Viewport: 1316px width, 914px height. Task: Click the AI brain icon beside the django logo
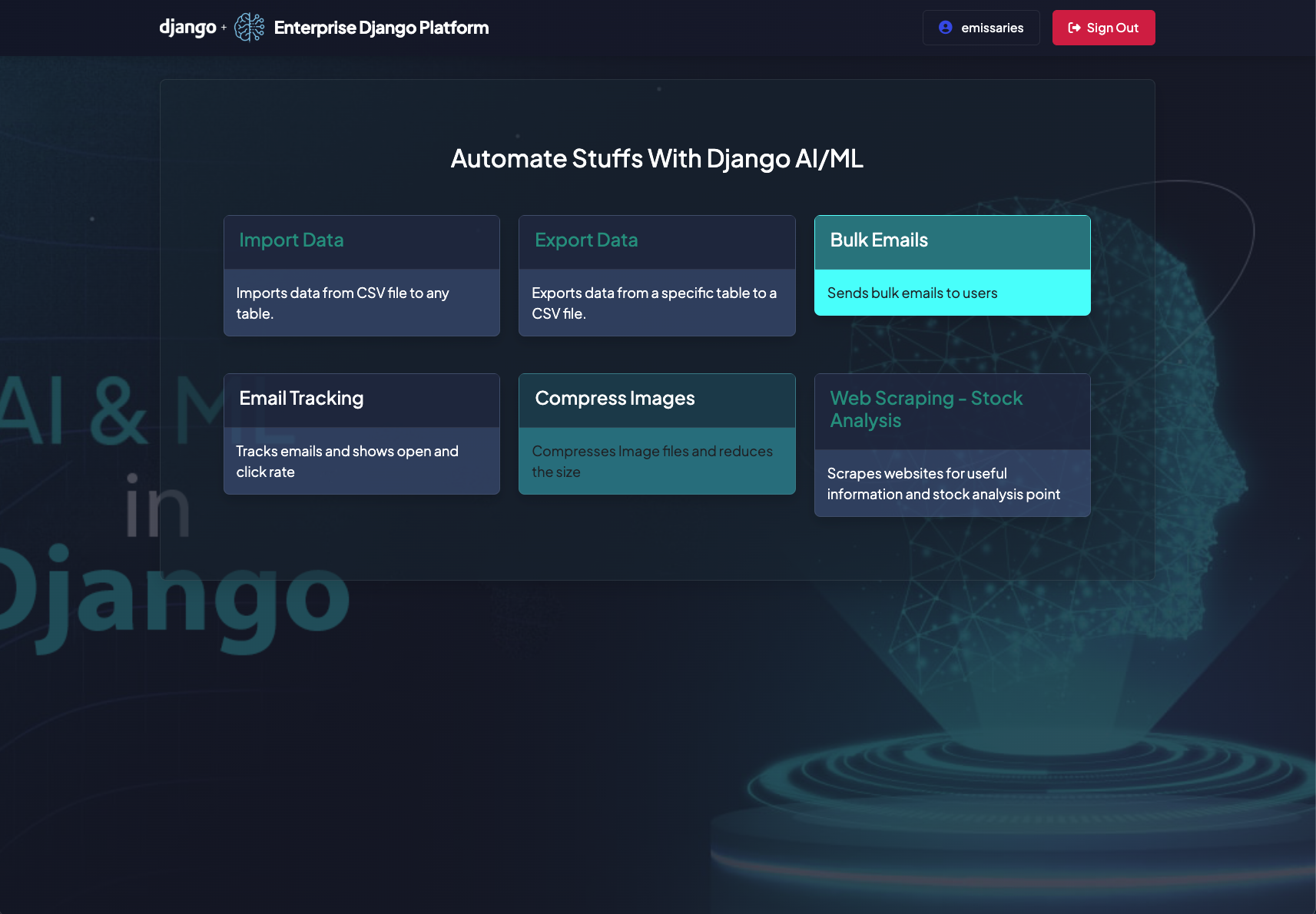coord(247,26)
